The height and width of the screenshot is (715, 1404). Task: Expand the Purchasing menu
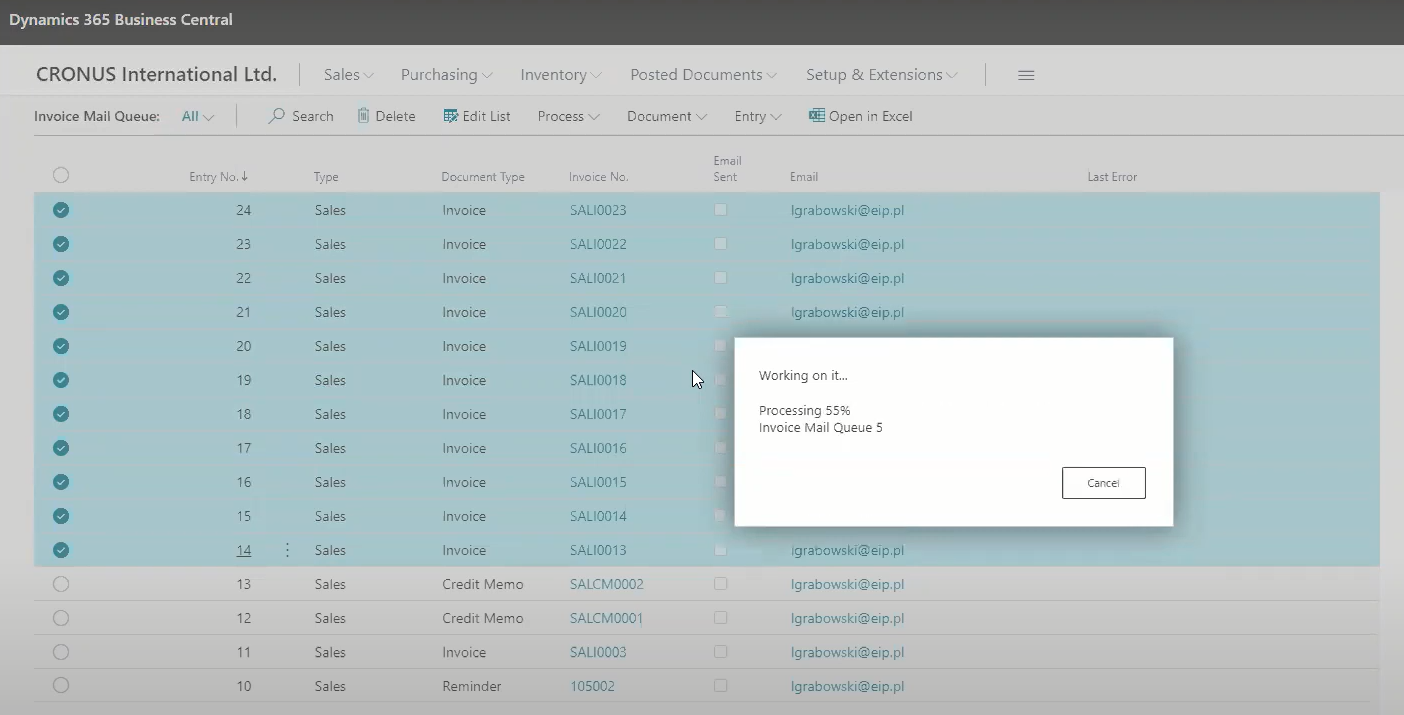pyautogui.click(x=446, y=75)
